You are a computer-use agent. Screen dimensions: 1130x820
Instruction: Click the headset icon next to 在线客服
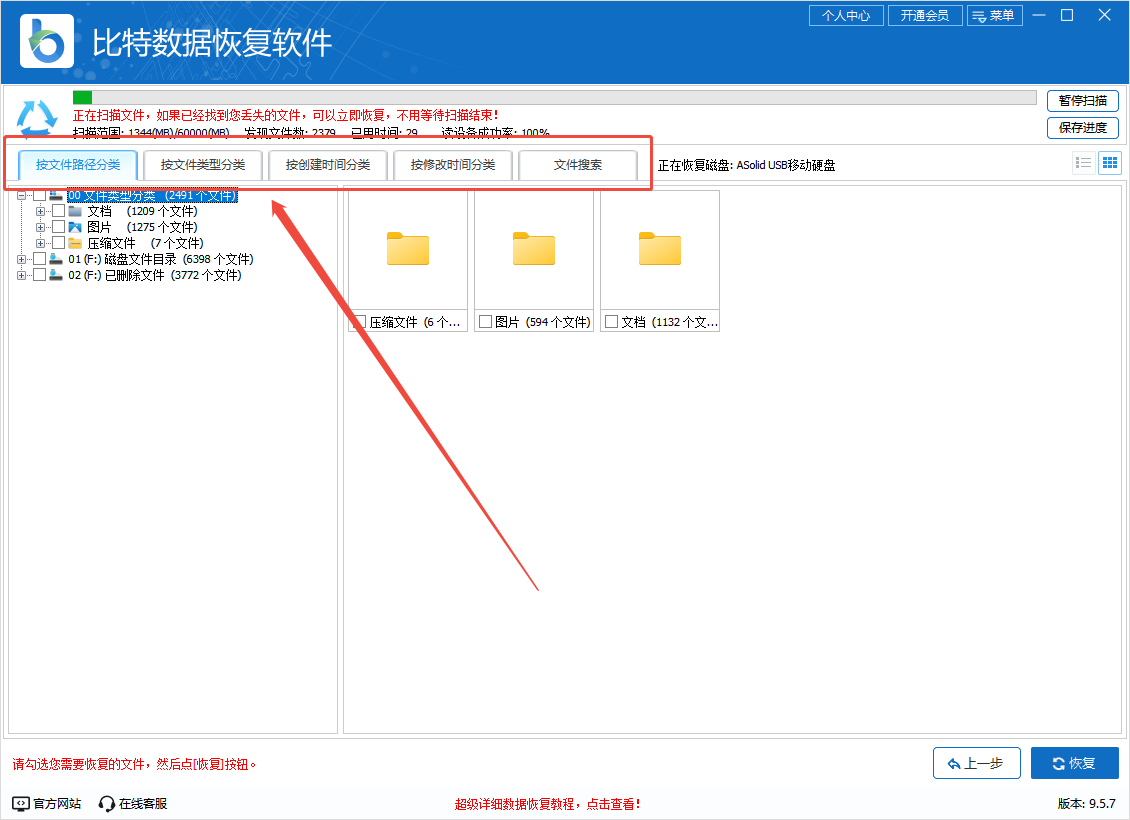107,803
